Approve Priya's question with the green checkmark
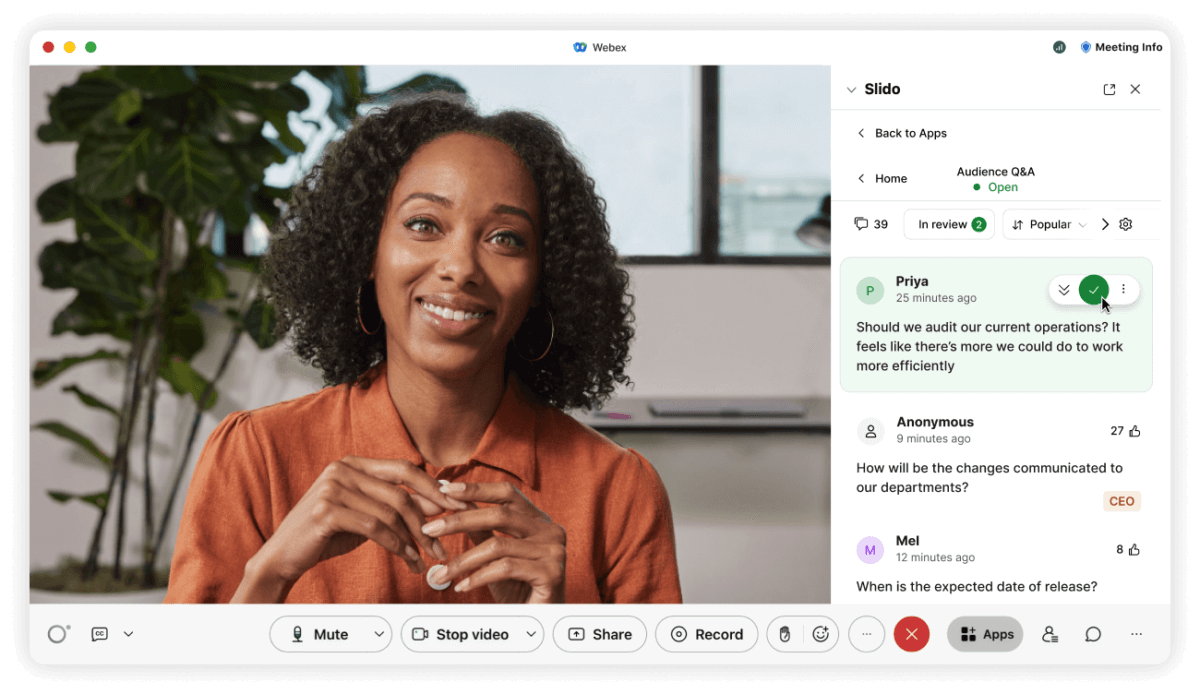Viewport: 1200px width, 694px height. (x=1094, y=289)
